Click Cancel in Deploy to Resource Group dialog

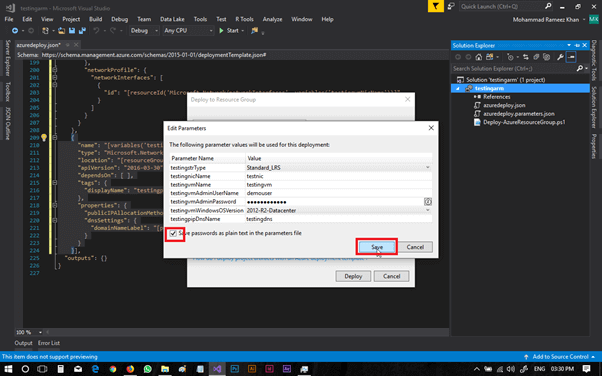pos(392,276)
